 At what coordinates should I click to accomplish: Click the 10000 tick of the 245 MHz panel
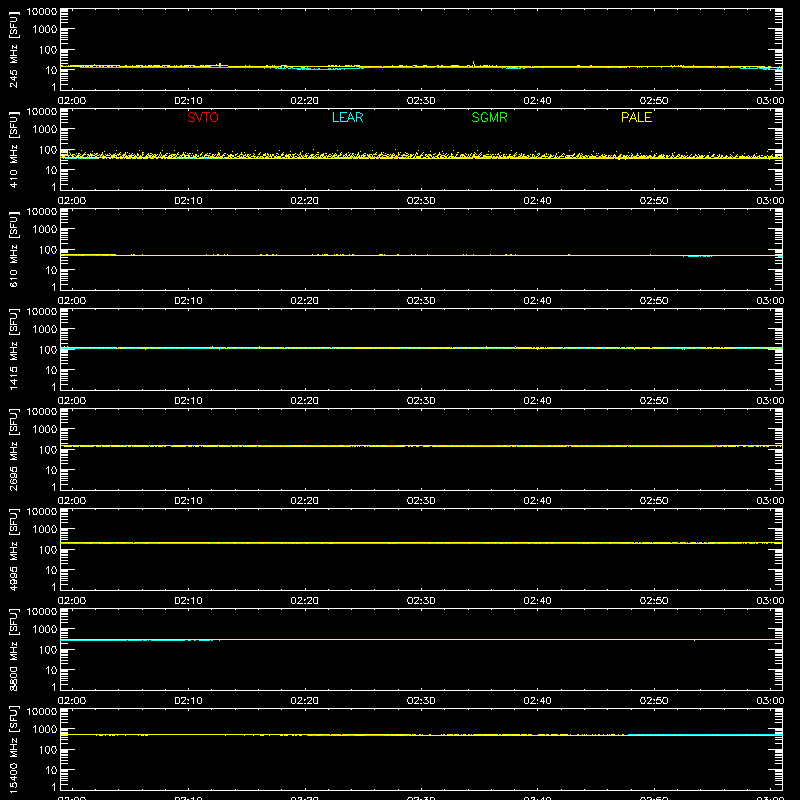pyautogui.click(x=42, y=12)
